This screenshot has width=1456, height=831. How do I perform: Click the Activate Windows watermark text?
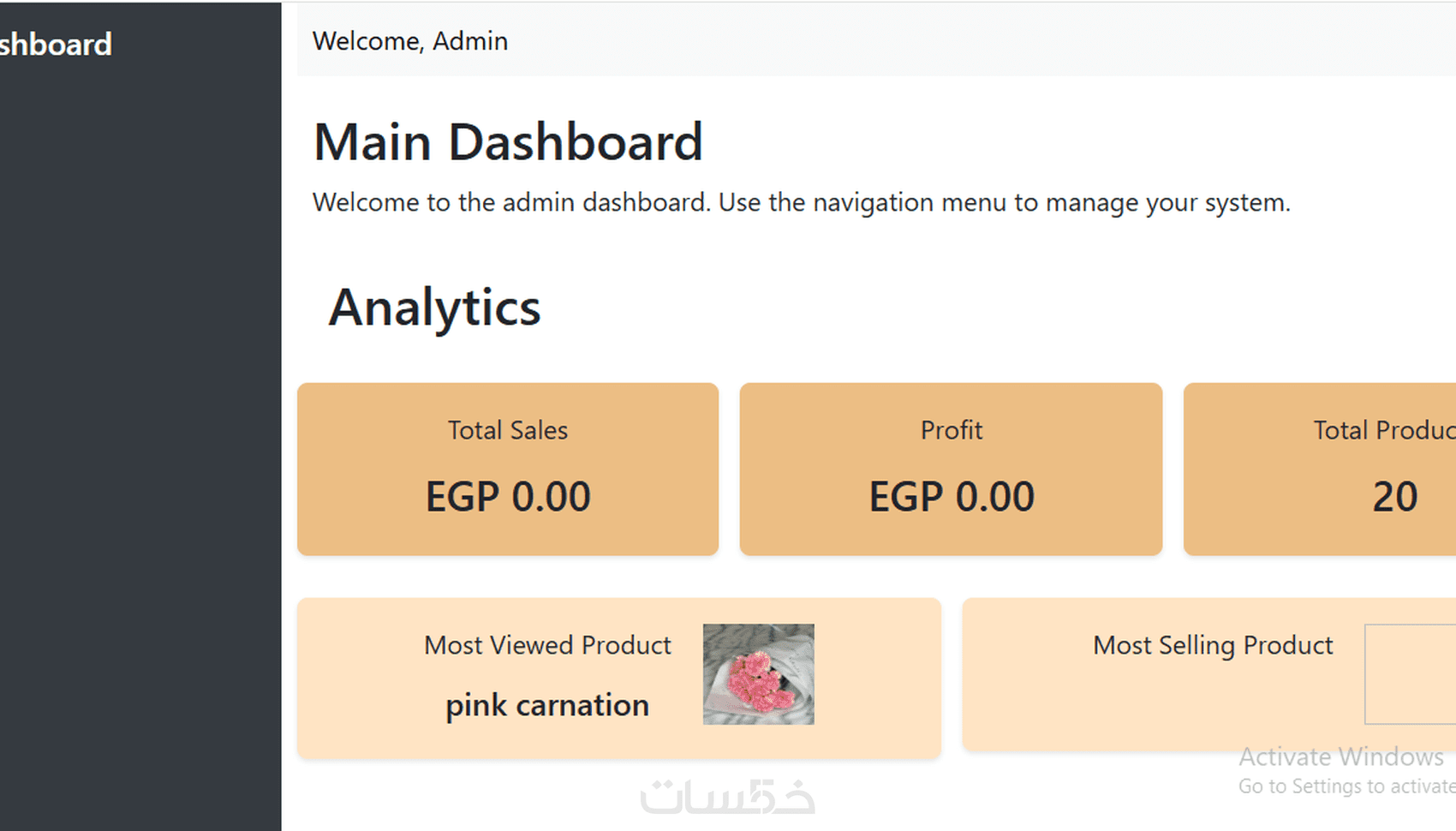click(1341, 757)
